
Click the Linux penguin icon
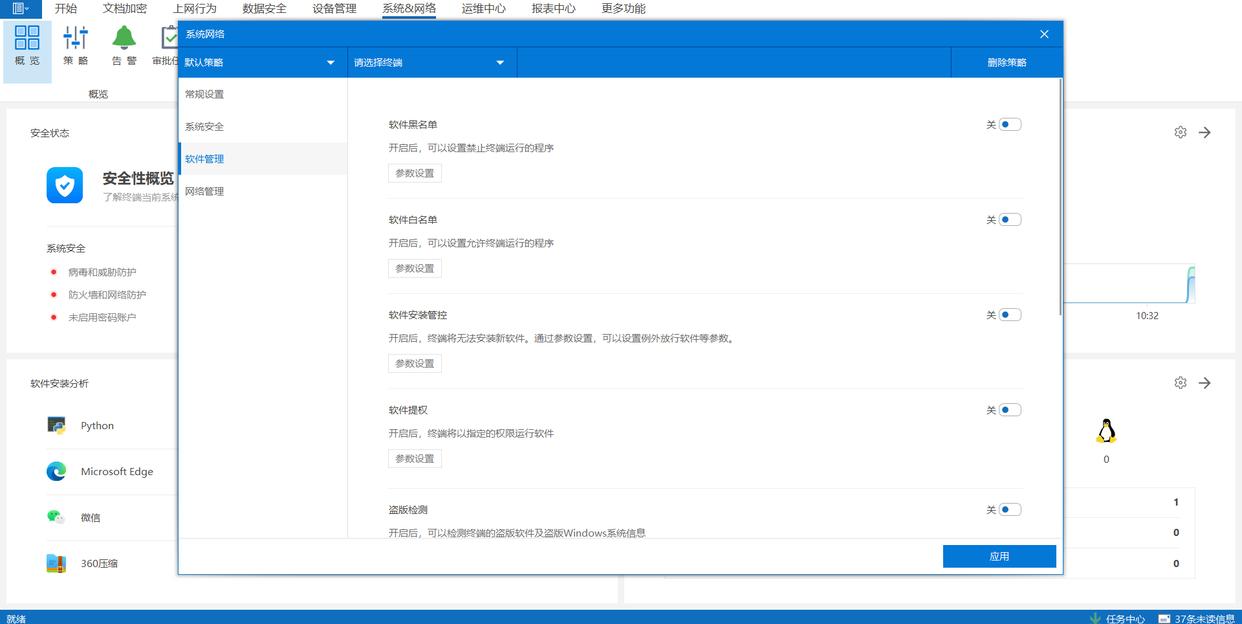click(x=1105, y=431)
